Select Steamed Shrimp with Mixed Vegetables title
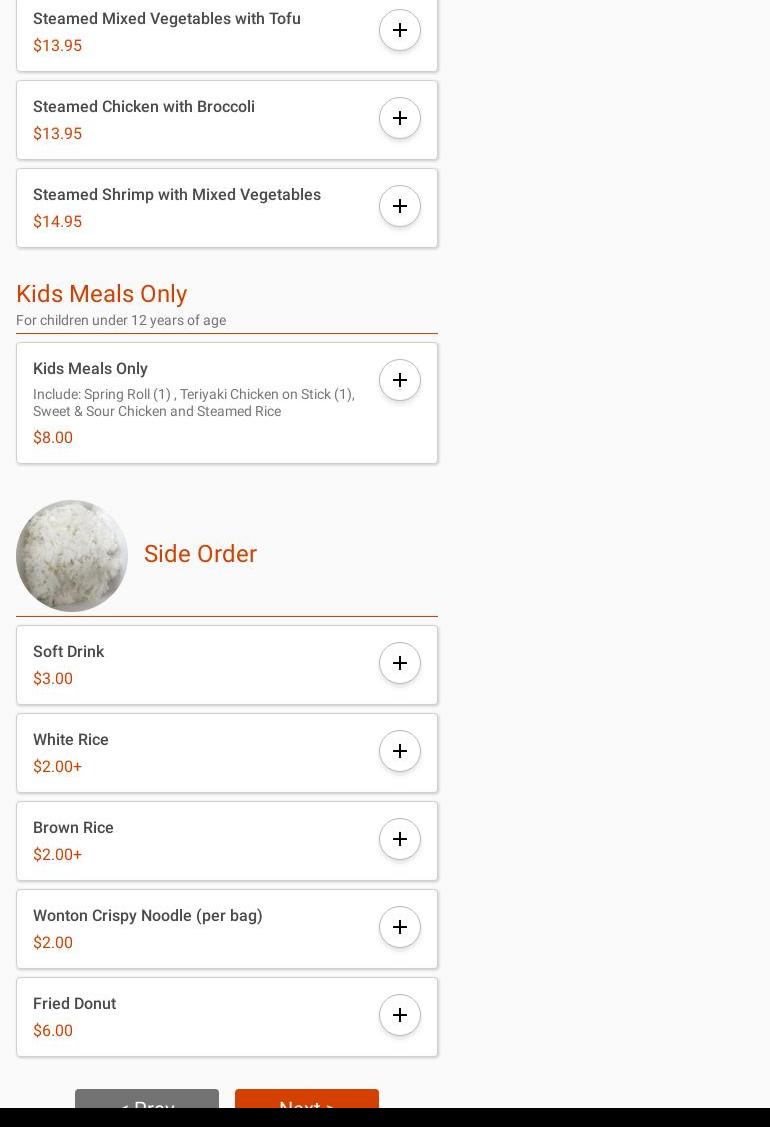The image size is (770, 1127). [x=177, y=194]
